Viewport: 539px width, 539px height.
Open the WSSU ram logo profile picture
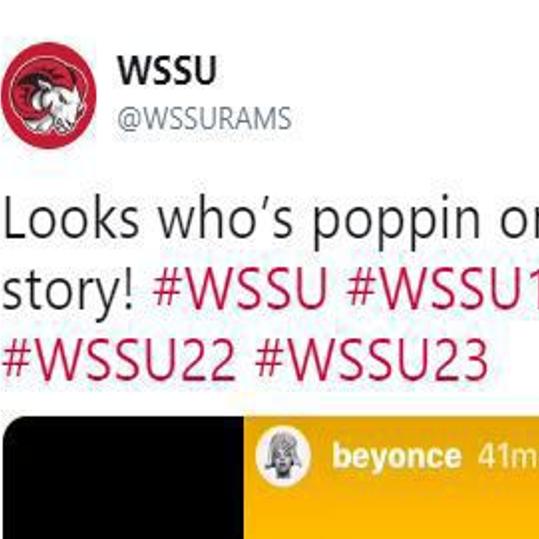(49, 95)
